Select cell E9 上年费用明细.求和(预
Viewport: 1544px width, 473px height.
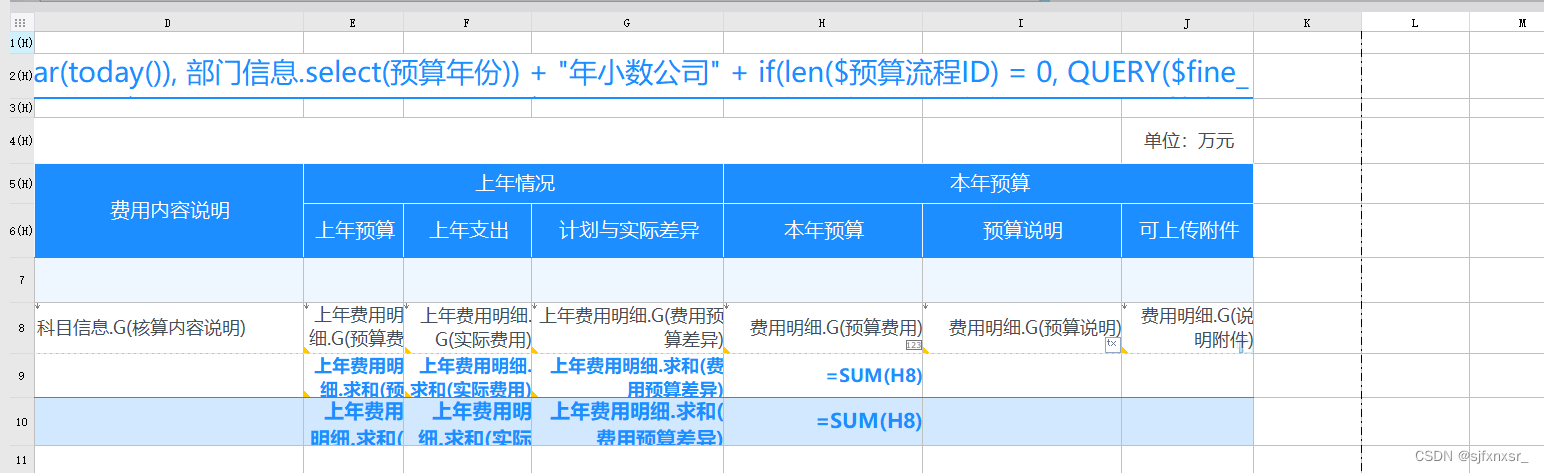(354, 376)
